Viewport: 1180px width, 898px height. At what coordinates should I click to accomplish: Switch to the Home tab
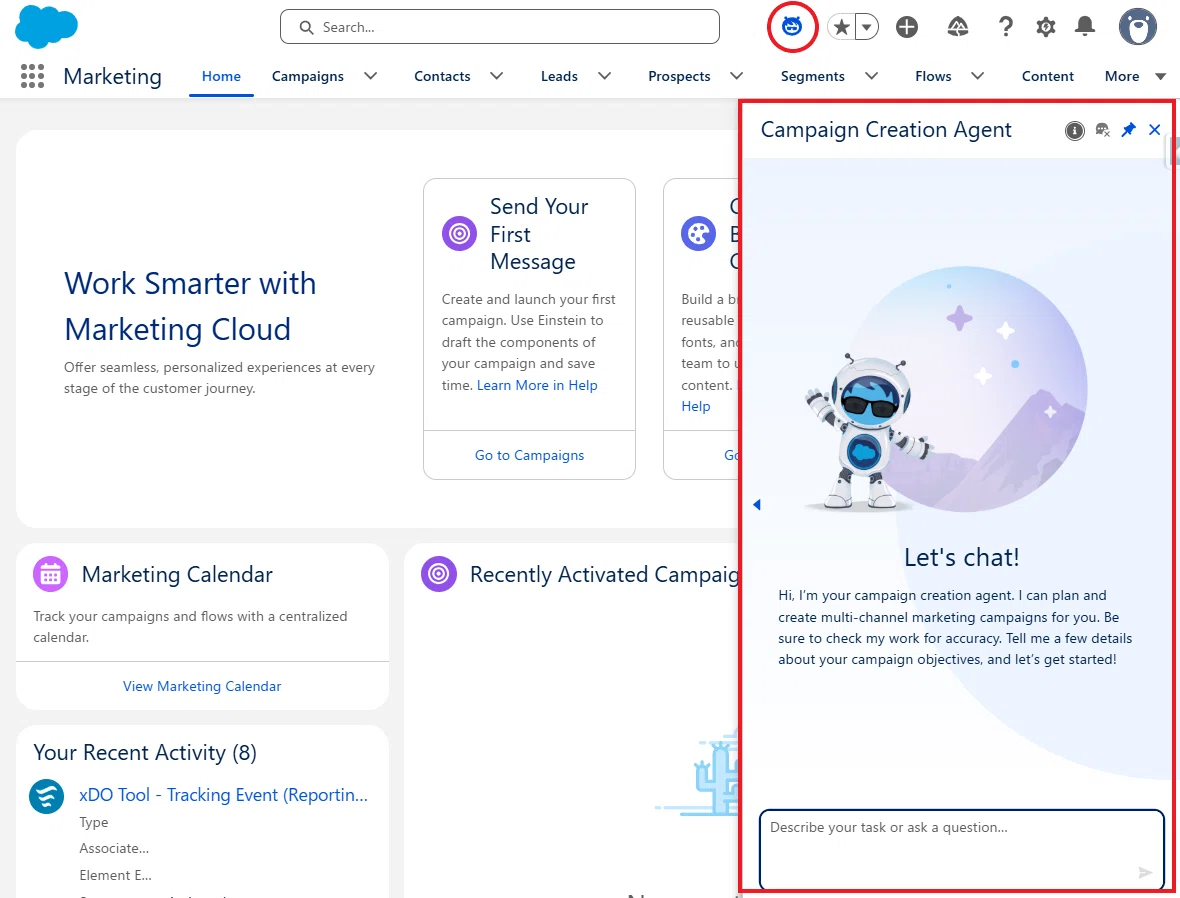click(221, 76)
